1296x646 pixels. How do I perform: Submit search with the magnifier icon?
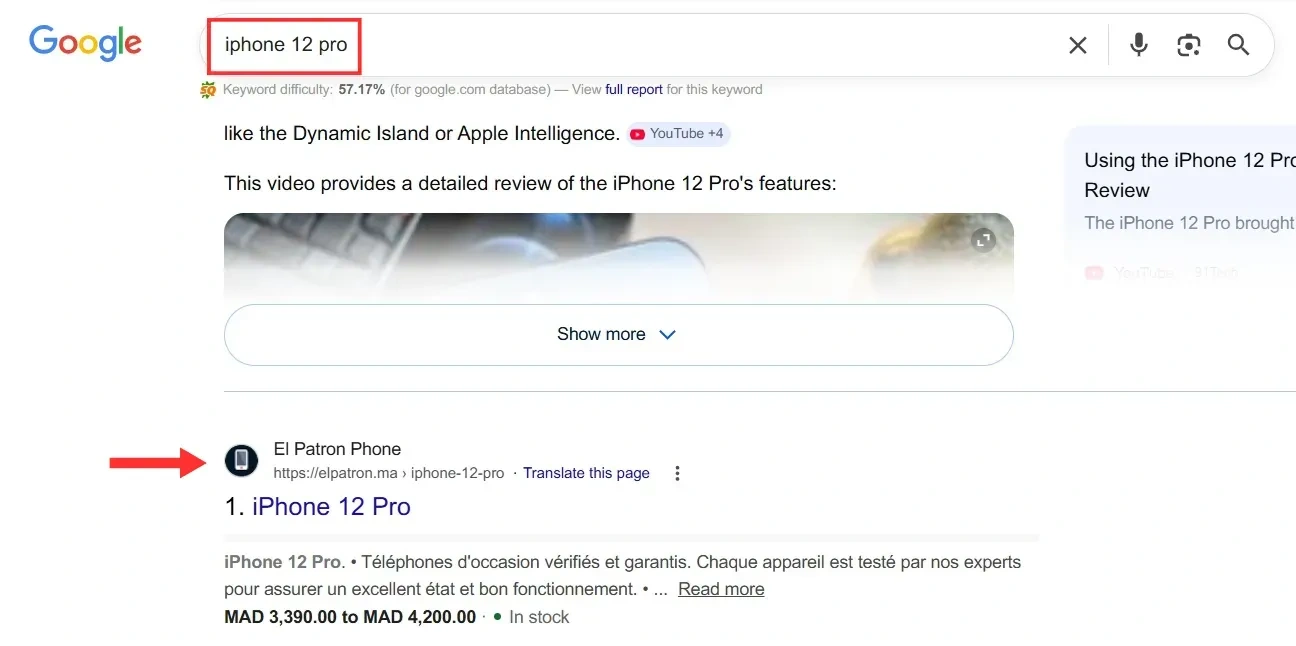point(1238,45)
